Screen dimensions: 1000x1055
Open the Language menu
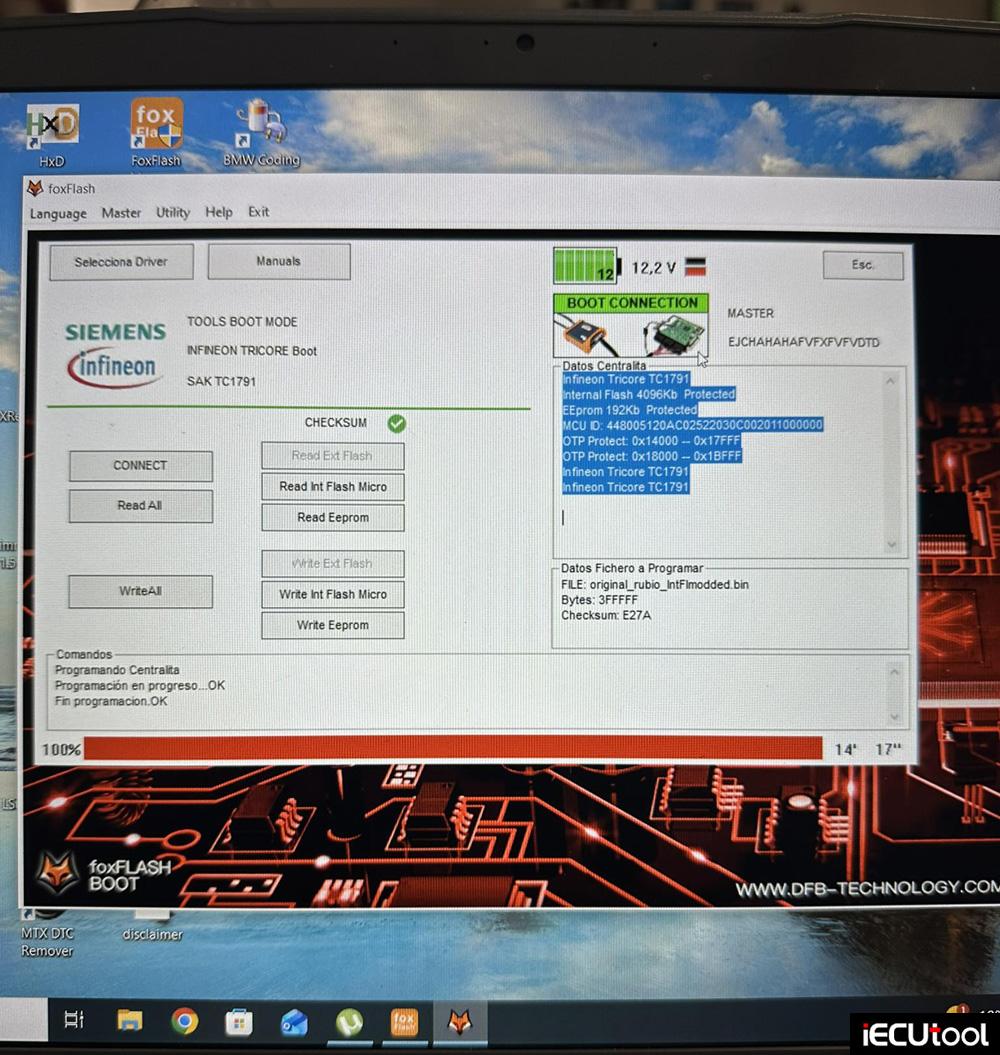(x=58, y=213)
